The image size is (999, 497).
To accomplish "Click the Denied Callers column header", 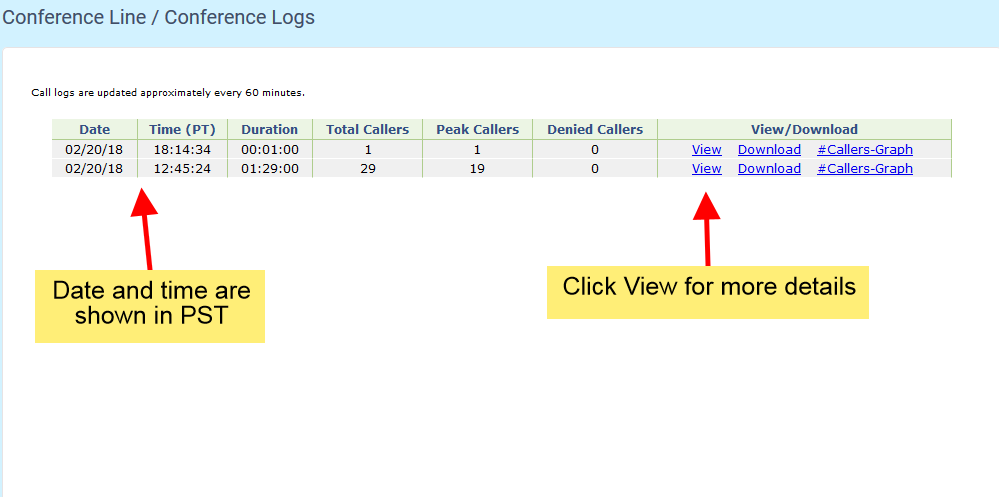I will [x=594, y=129].
